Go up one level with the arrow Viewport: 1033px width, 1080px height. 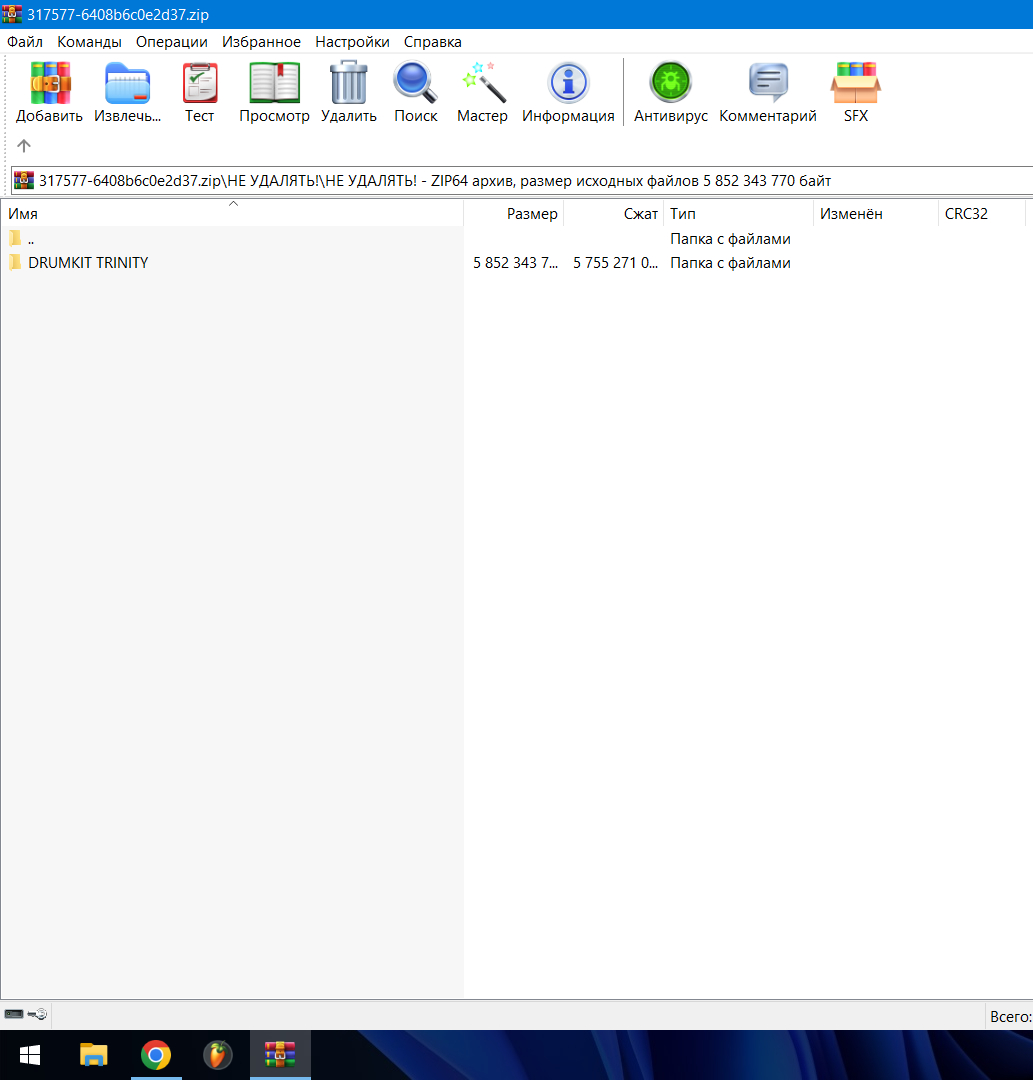[x=24, y=146]
